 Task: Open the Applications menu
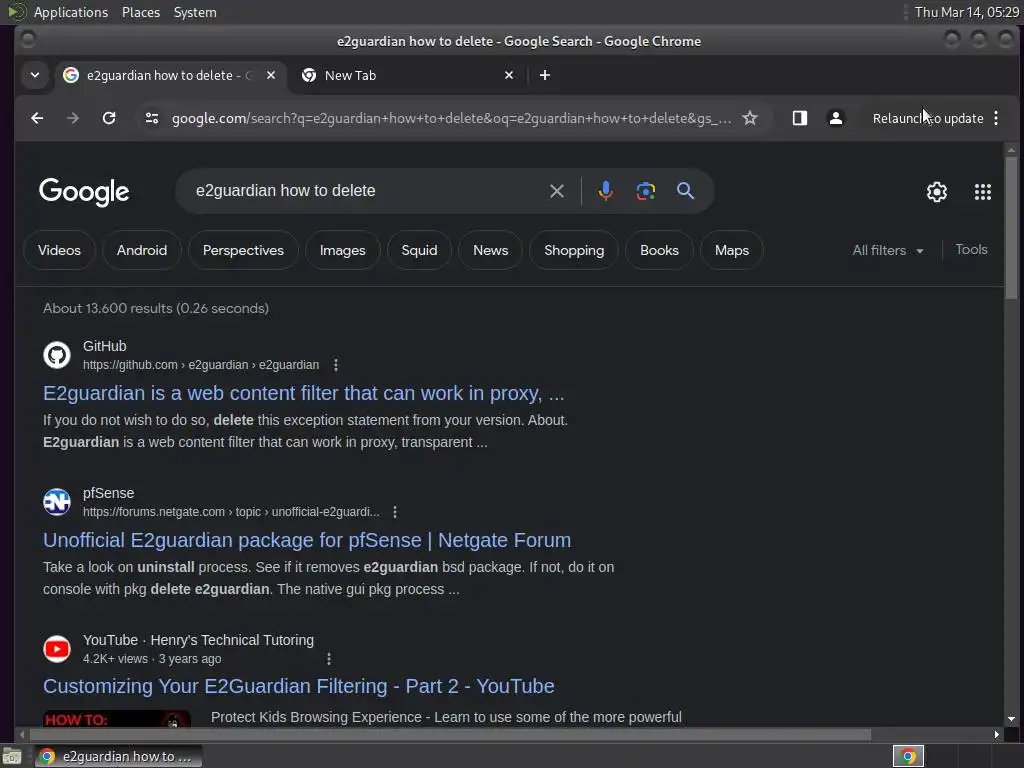tap(71, 12)
